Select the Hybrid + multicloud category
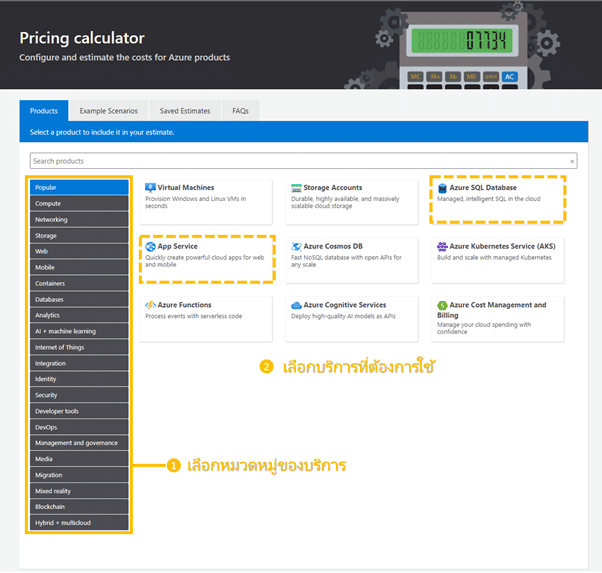 pyautogui.click(x=79, y=523)
